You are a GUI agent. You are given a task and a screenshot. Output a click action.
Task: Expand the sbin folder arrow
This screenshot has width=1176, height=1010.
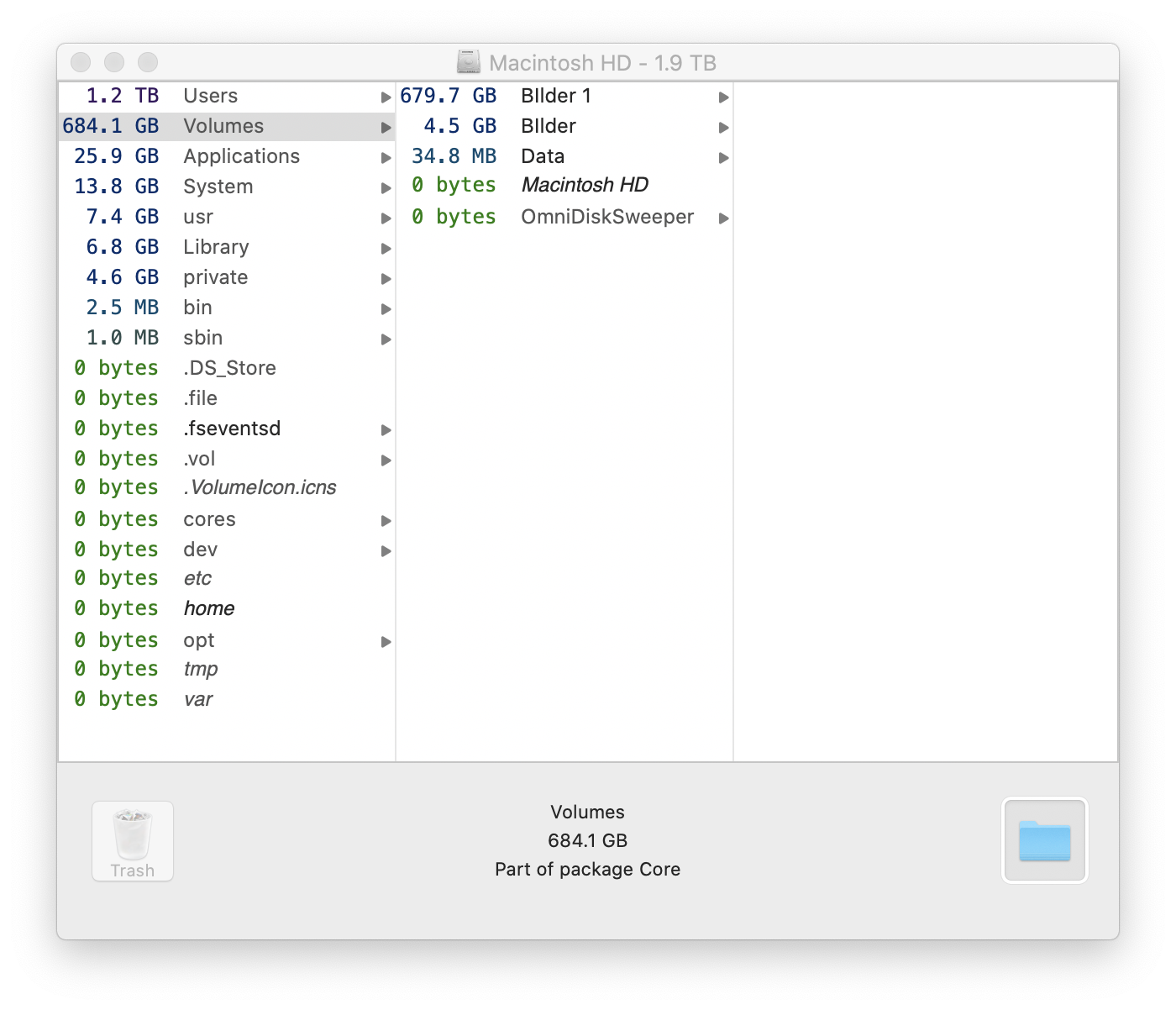(x=386, y=339)
